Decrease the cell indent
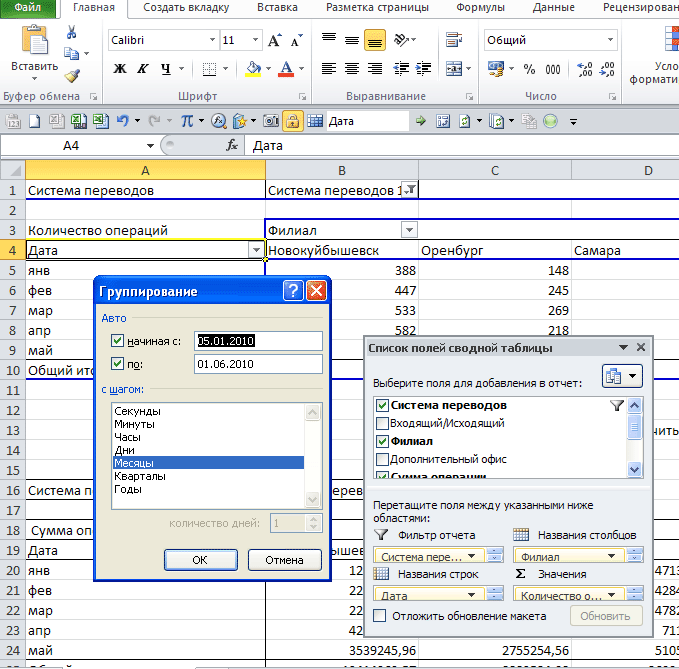Viewport: 679px width, 669px height. click(401, 68)
